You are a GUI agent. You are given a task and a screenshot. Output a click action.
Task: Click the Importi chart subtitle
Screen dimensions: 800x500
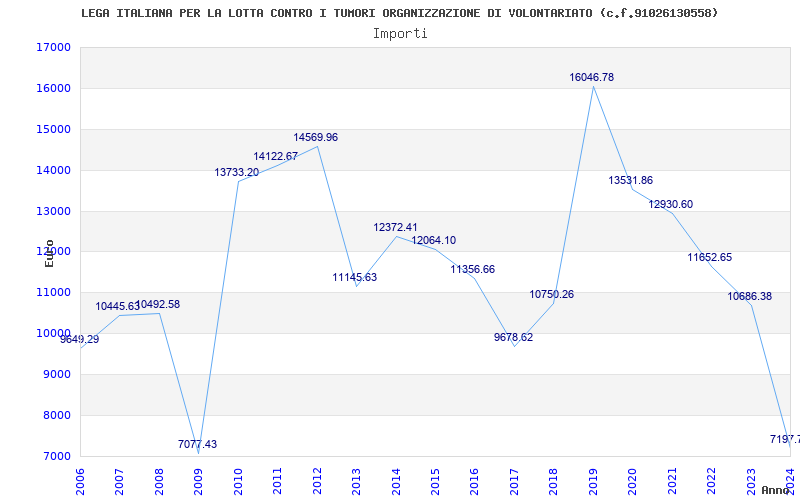point(400,34)
